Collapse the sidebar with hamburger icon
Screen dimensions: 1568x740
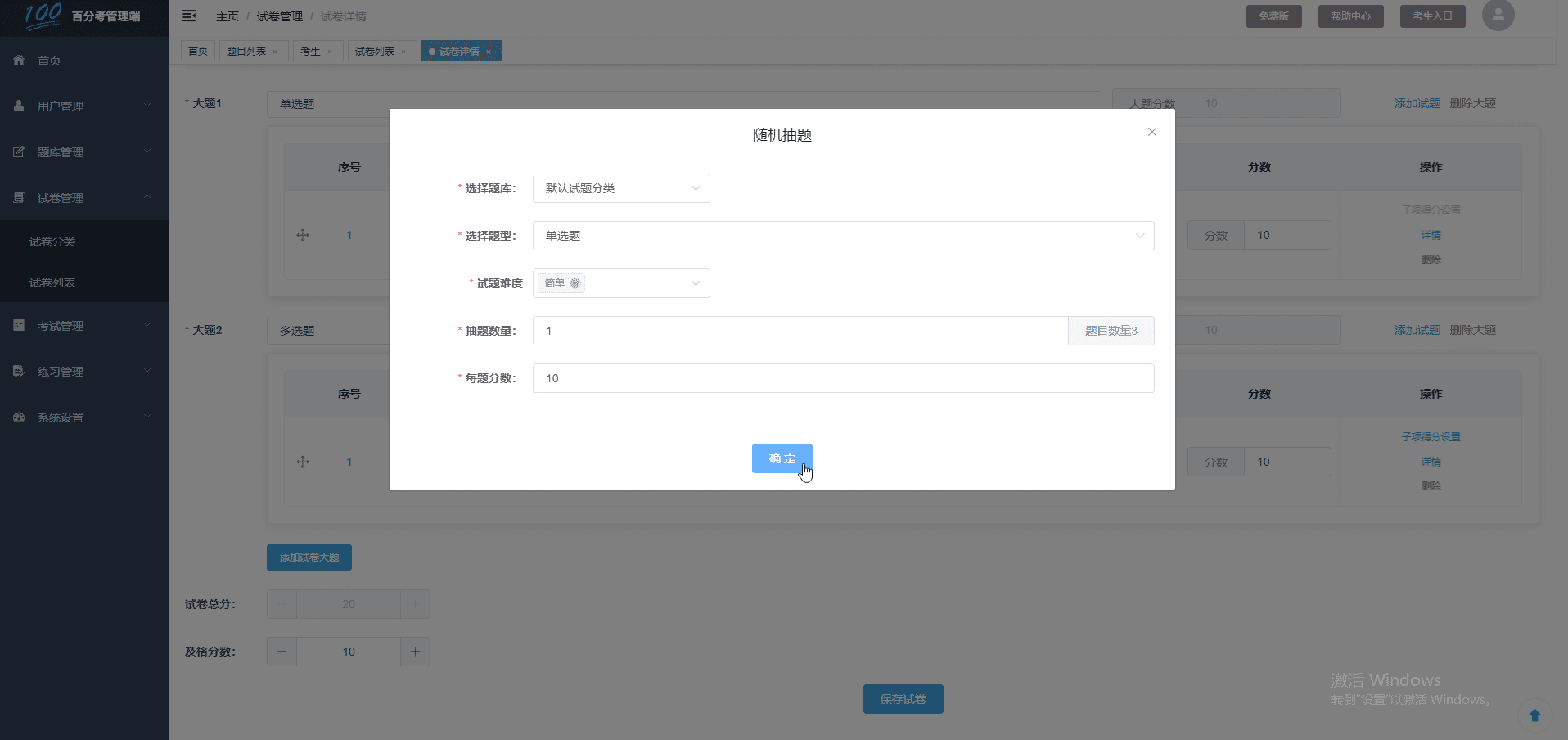[x=189, y=16]
